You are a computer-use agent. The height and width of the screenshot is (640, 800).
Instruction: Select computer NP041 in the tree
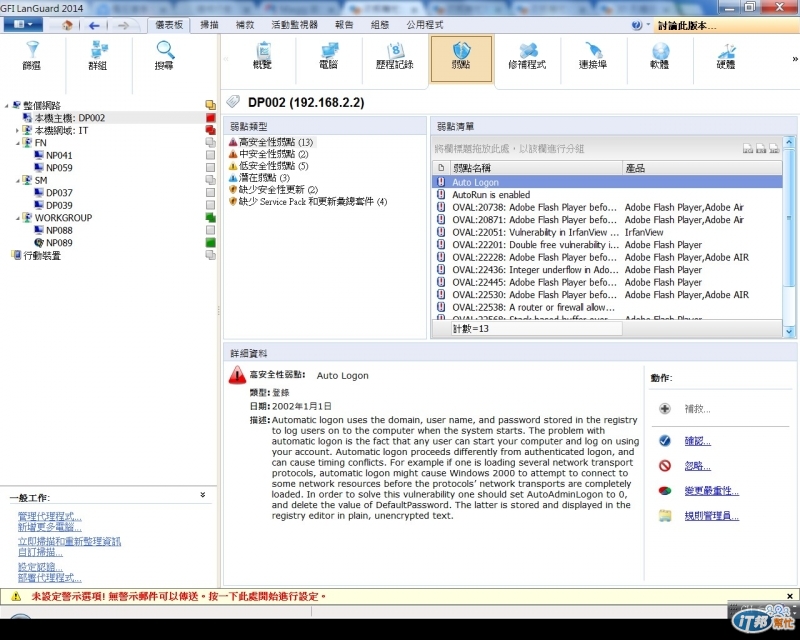(59, 156)
